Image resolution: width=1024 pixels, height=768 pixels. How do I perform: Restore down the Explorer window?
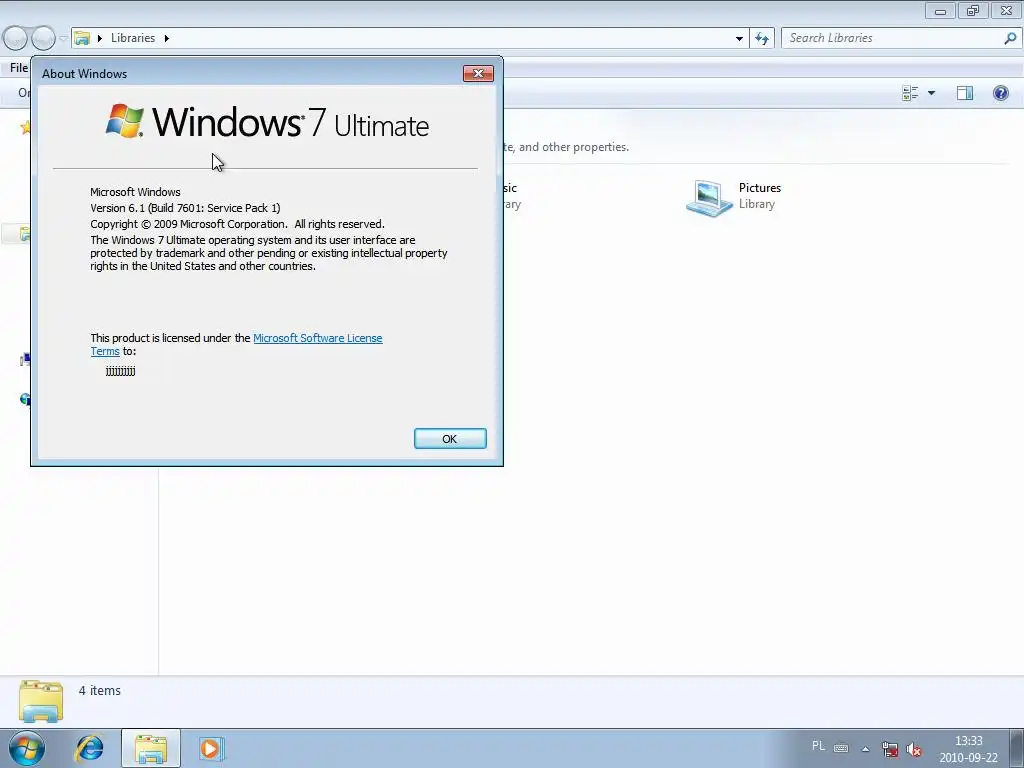point(973,11)
